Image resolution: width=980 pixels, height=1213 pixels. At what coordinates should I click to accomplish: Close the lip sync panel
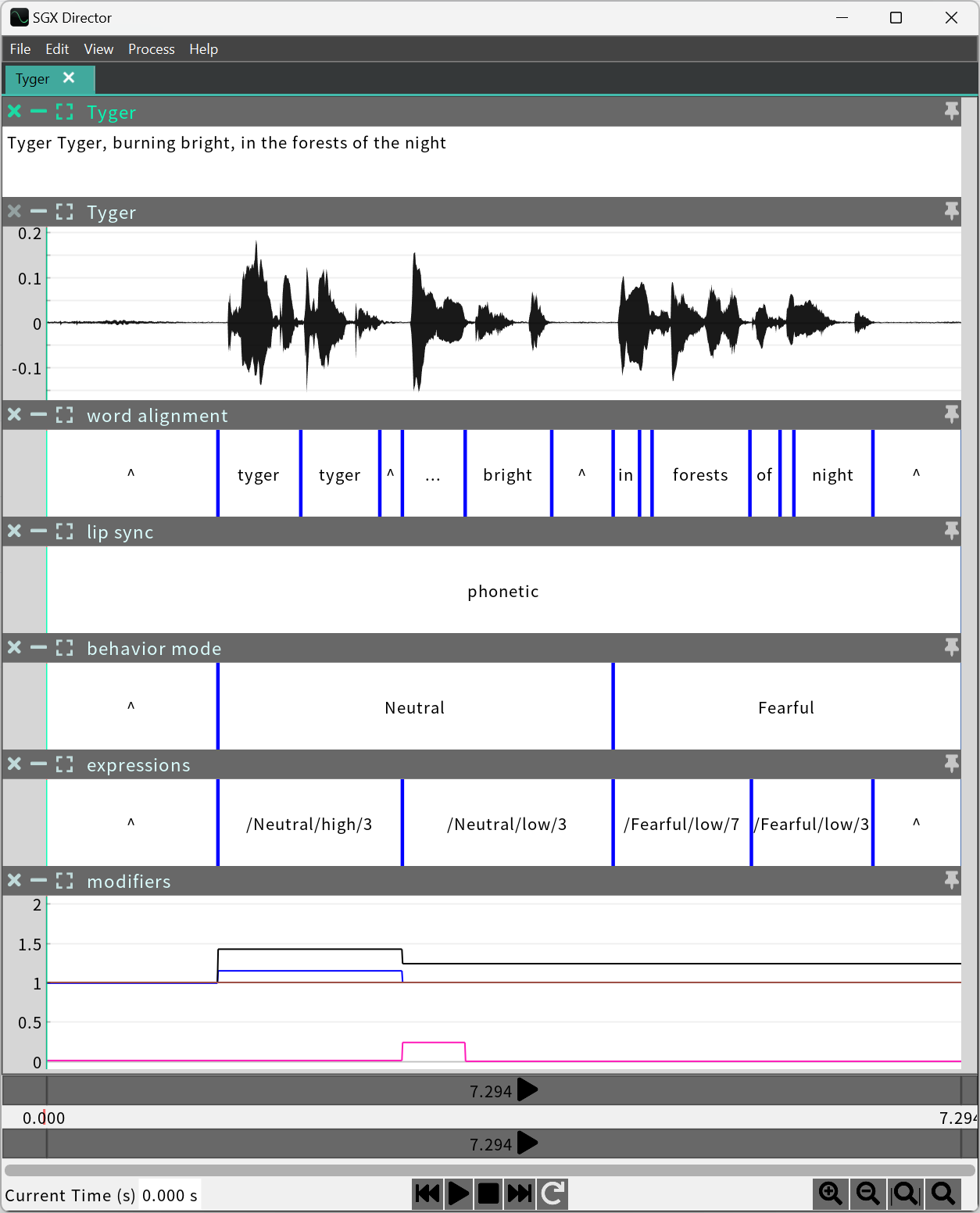13,531
